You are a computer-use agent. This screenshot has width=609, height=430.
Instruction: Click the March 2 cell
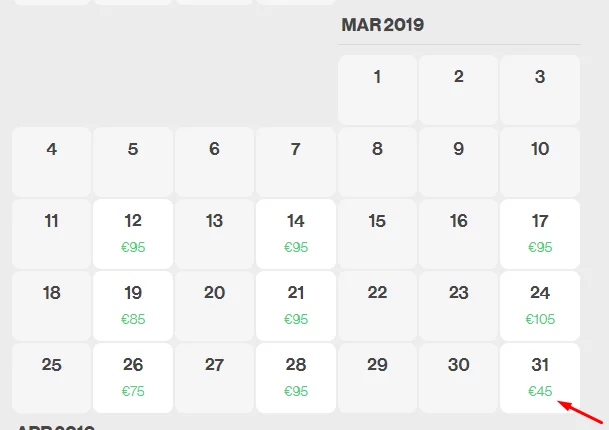[459, 89]
